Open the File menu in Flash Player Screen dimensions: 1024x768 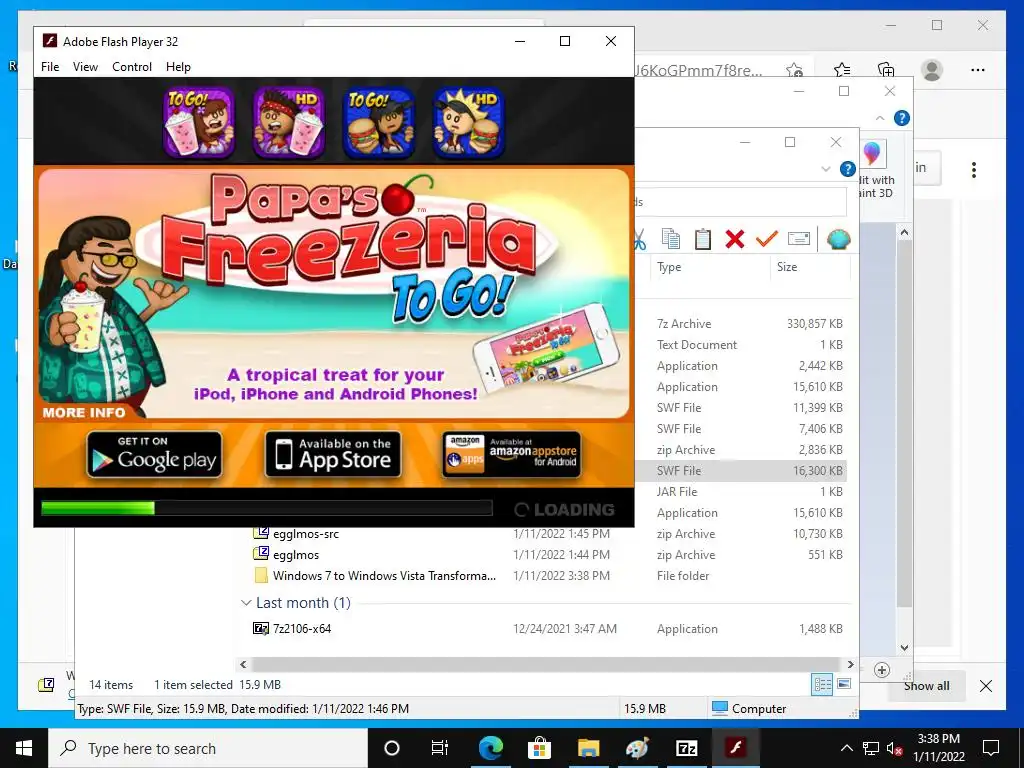50,67
